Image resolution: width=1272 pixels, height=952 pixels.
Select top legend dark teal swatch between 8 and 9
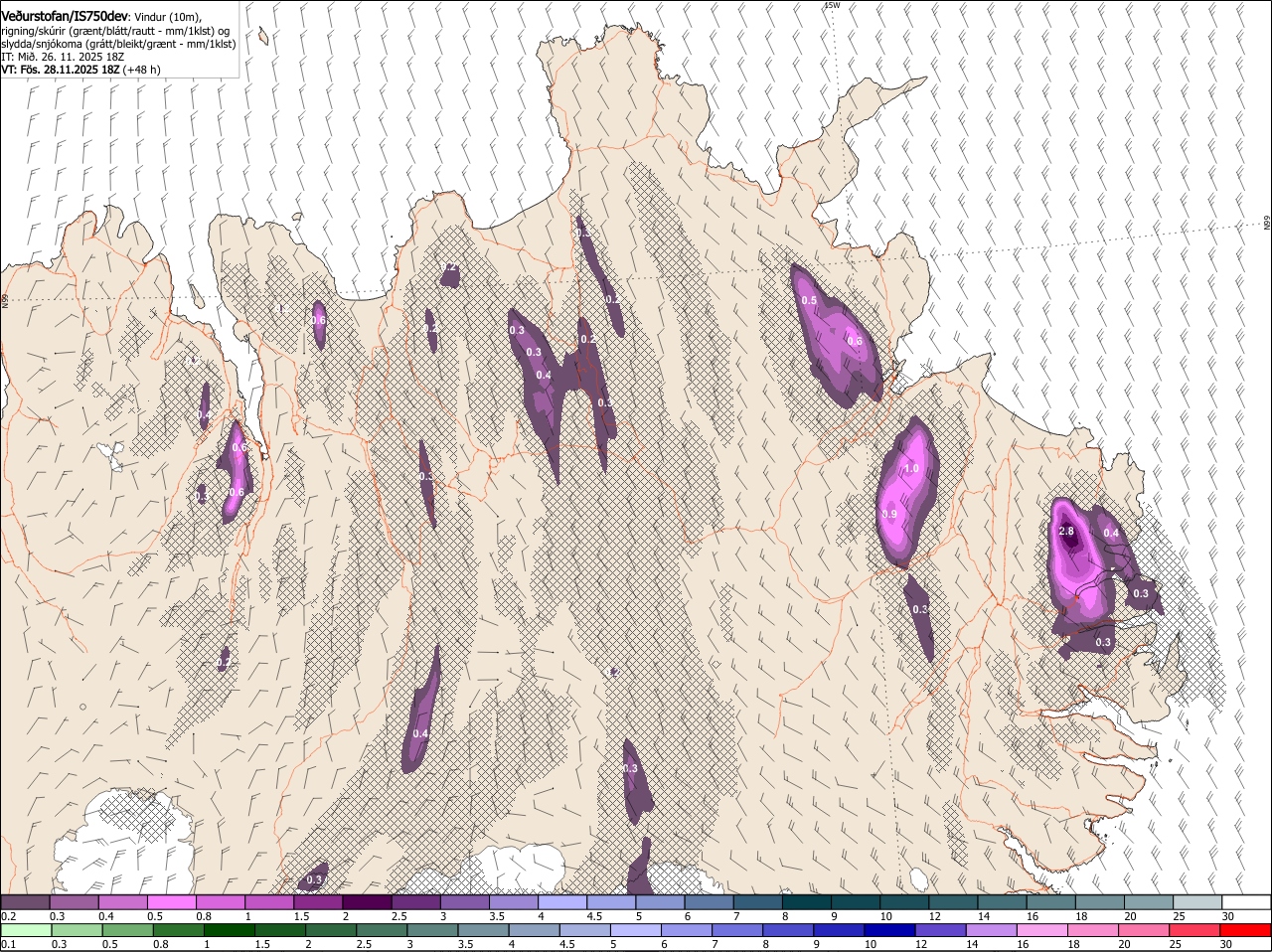coord(806,902)
